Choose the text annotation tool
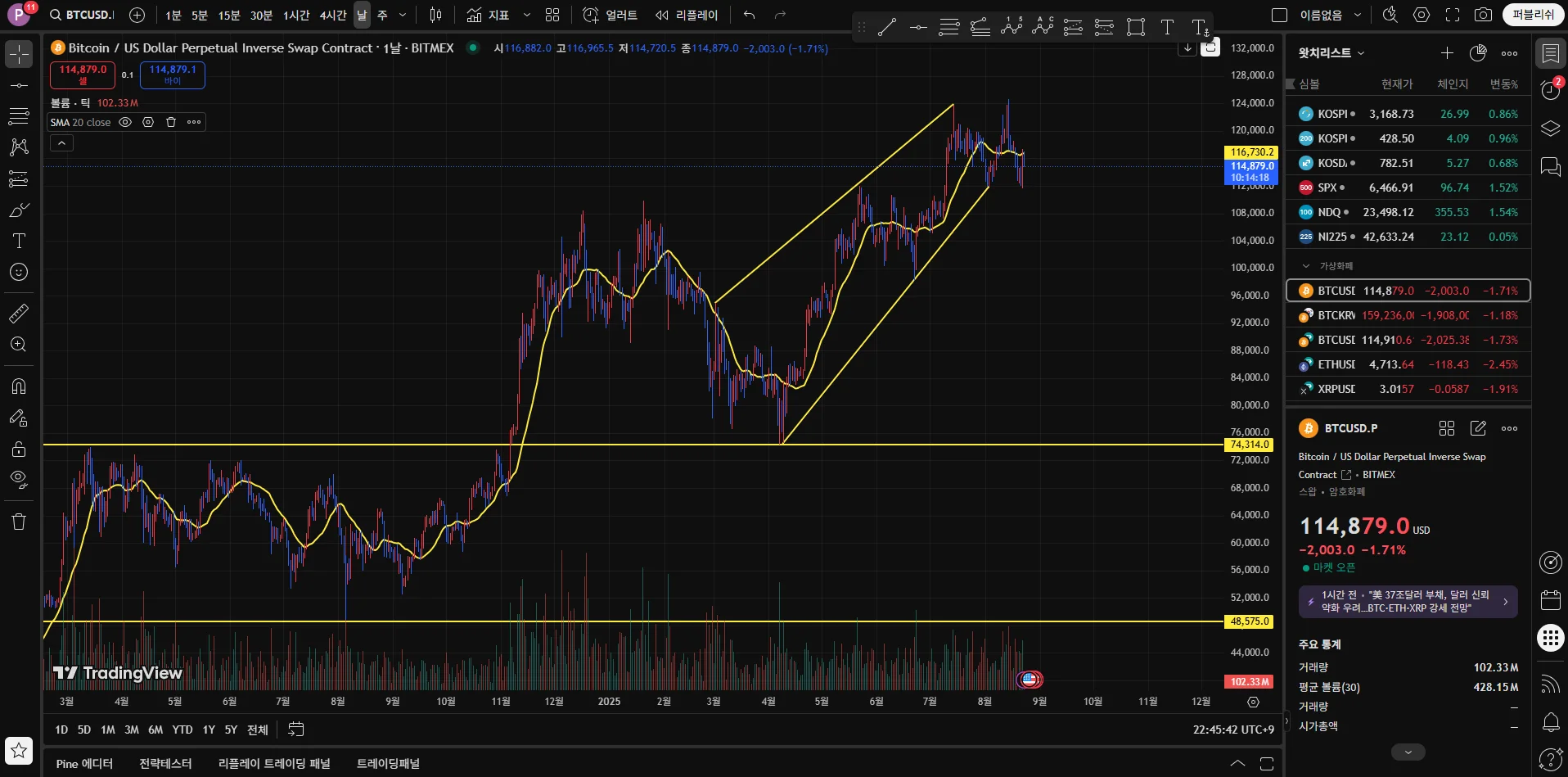 (x=19, y=241)
